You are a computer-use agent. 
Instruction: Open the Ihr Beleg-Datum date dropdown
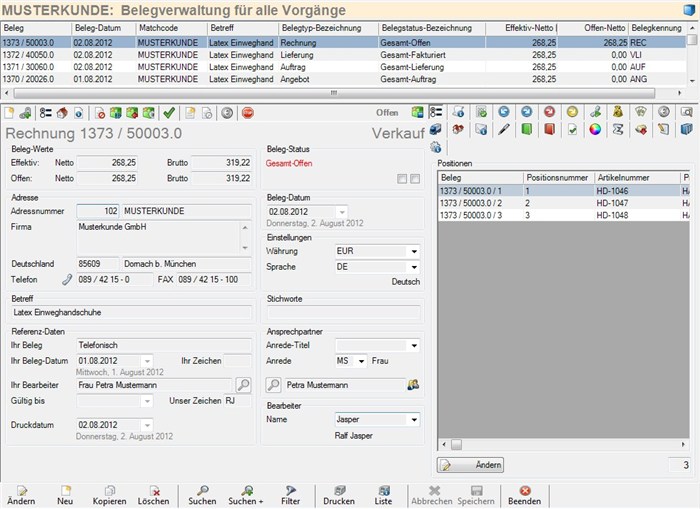(x=147, y=361)
